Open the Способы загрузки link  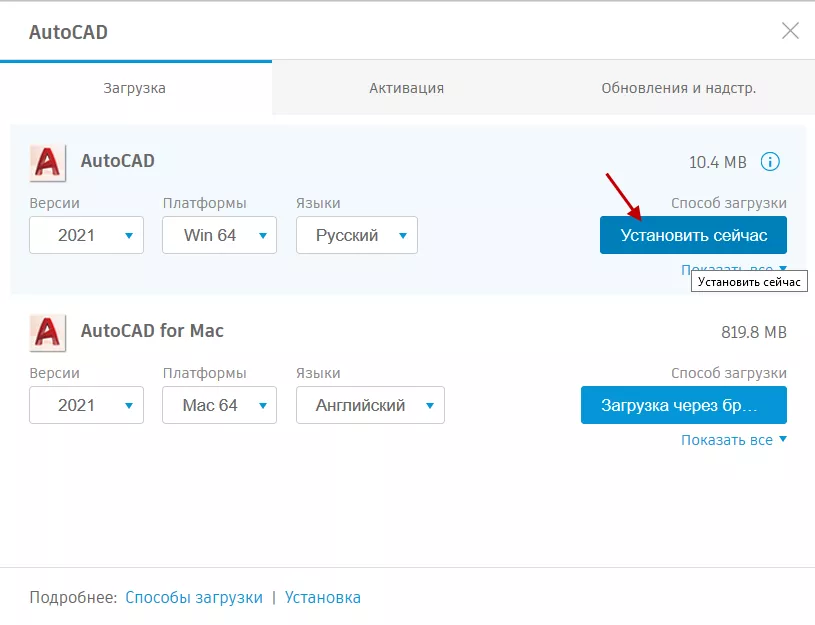[x=194, y=597]
